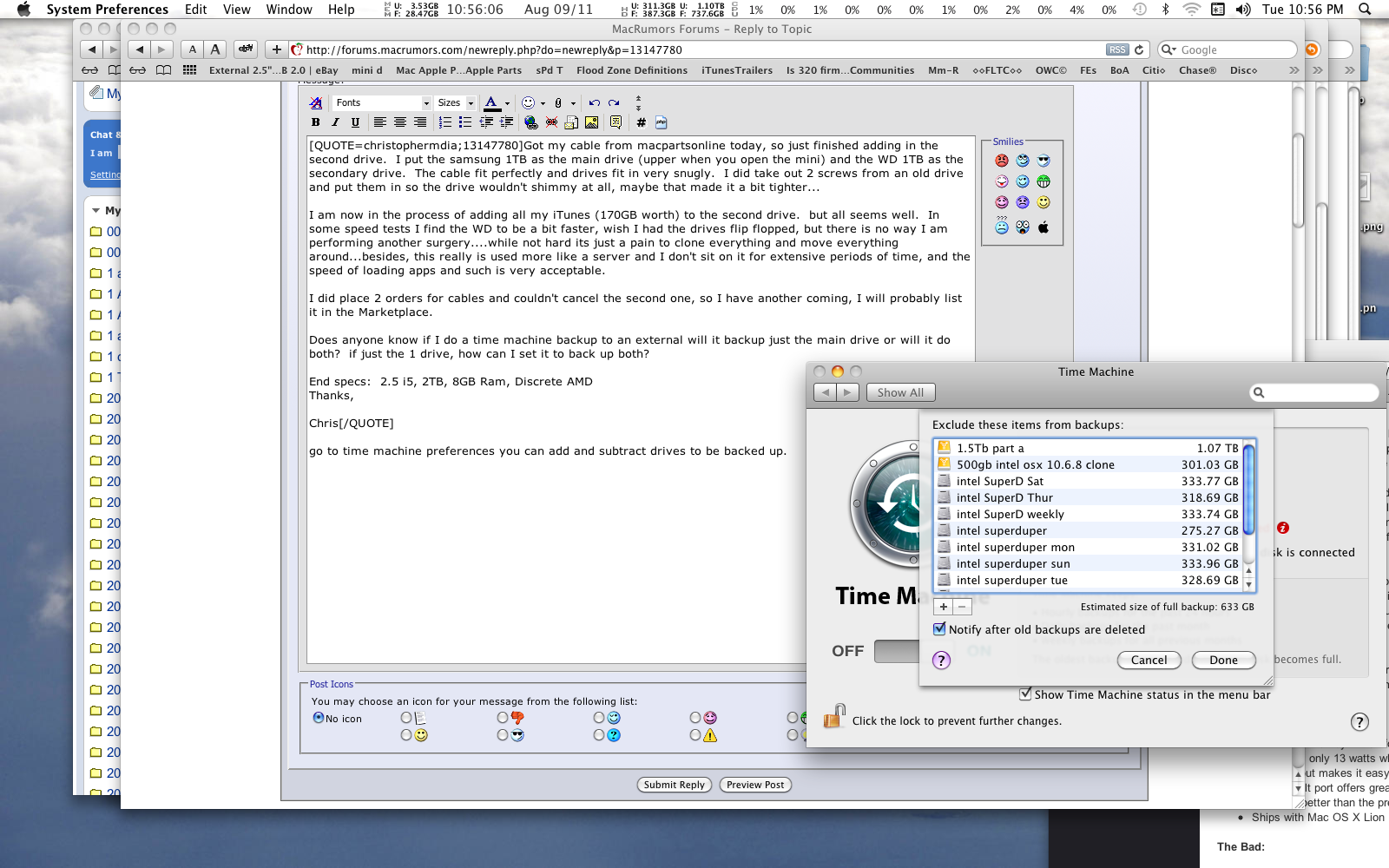Select the yellow warning post icon radio
Image resolution: width=1389 pixels, height=868 pixels.
[x=695, y=735]
